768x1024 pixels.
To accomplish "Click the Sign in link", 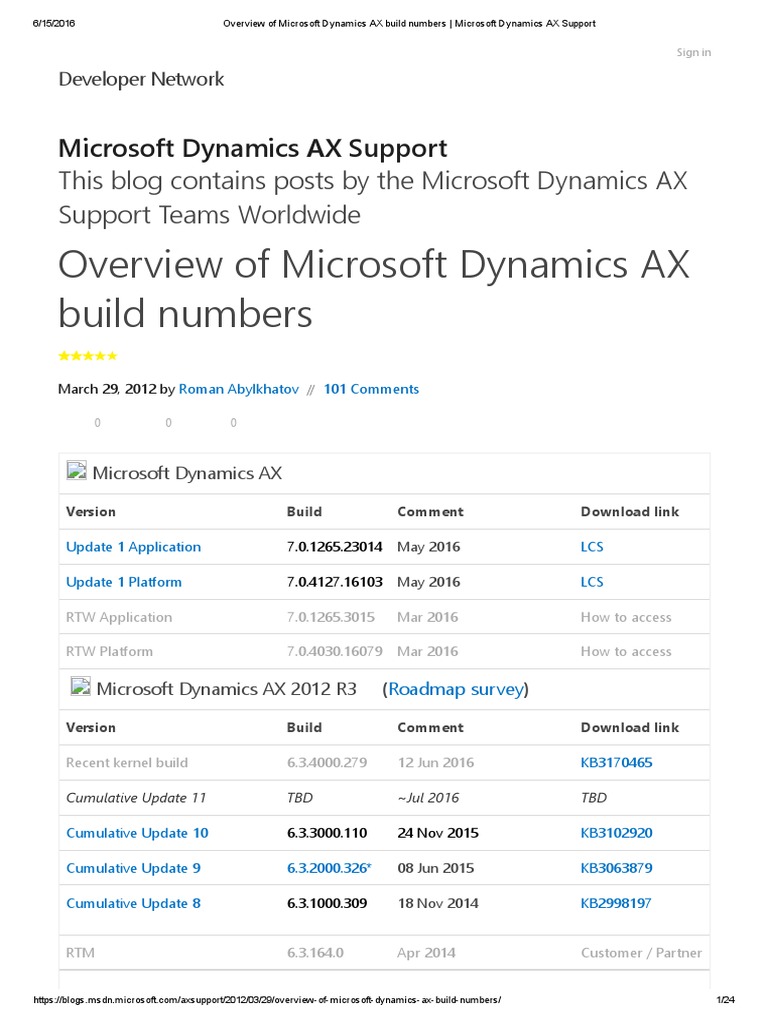I will [x=693, y=52].
